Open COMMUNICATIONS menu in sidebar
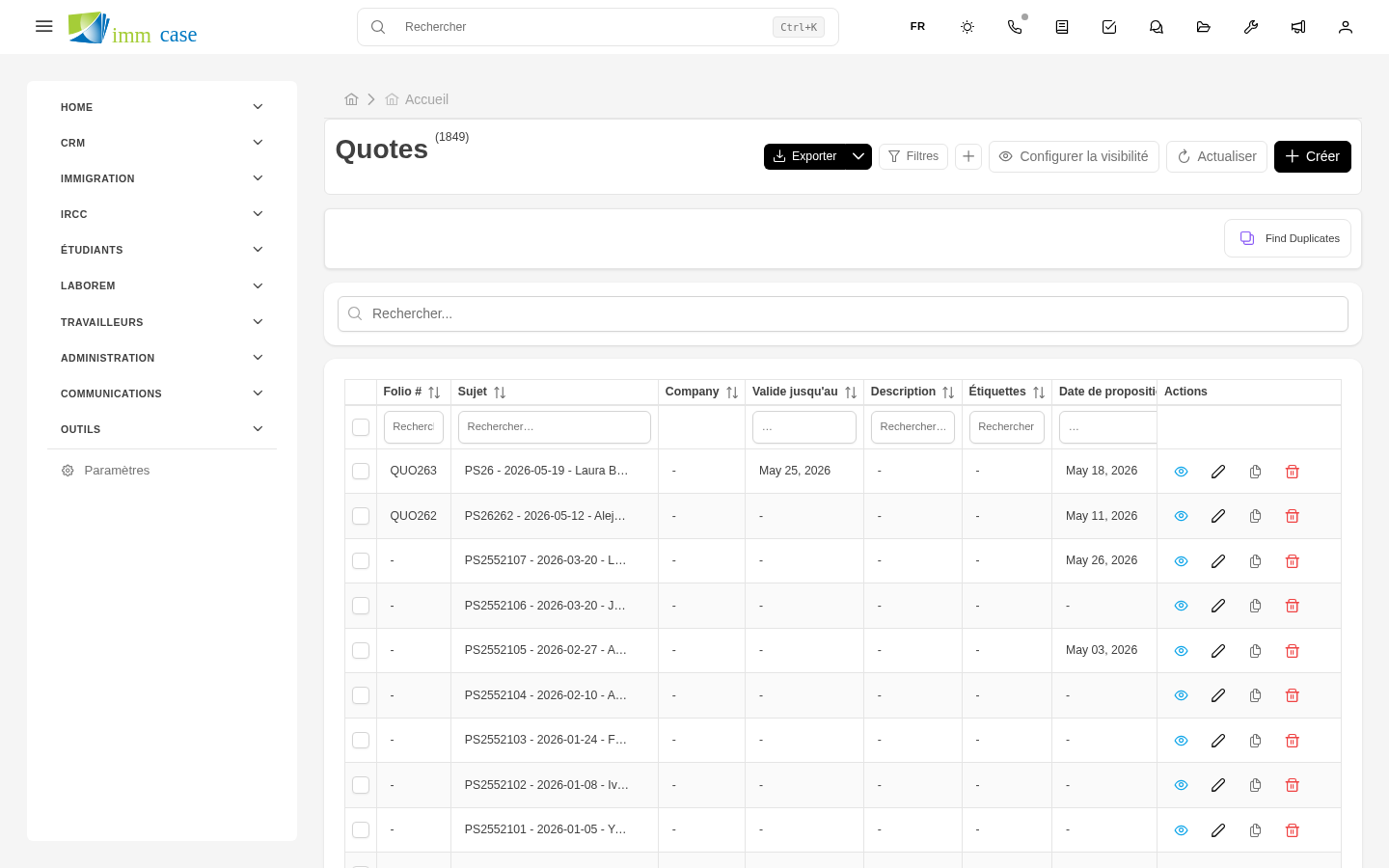 [162, 393]
